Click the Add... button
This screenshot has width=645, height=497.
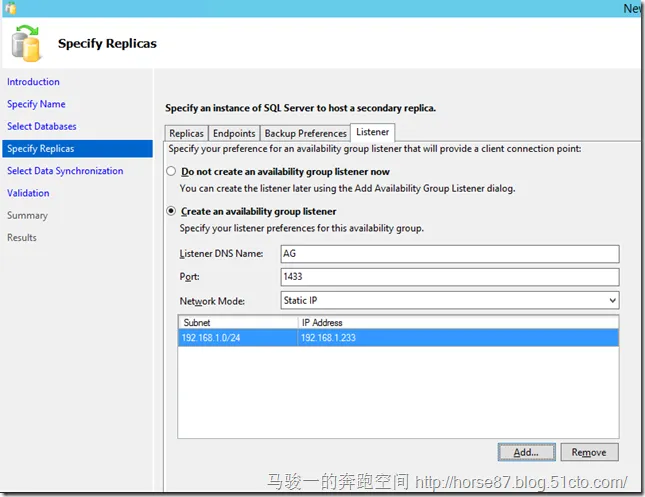click(x=526, y=452)
